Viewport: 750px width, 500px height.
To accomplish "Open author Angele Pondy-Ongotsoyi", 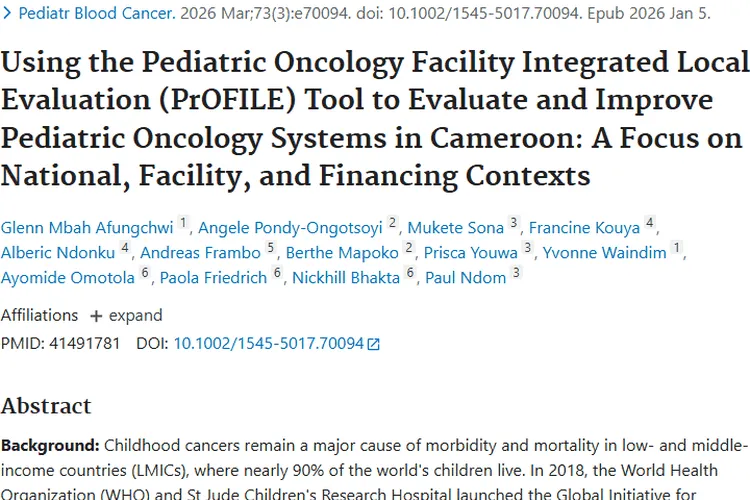I will tap(290, 227).
